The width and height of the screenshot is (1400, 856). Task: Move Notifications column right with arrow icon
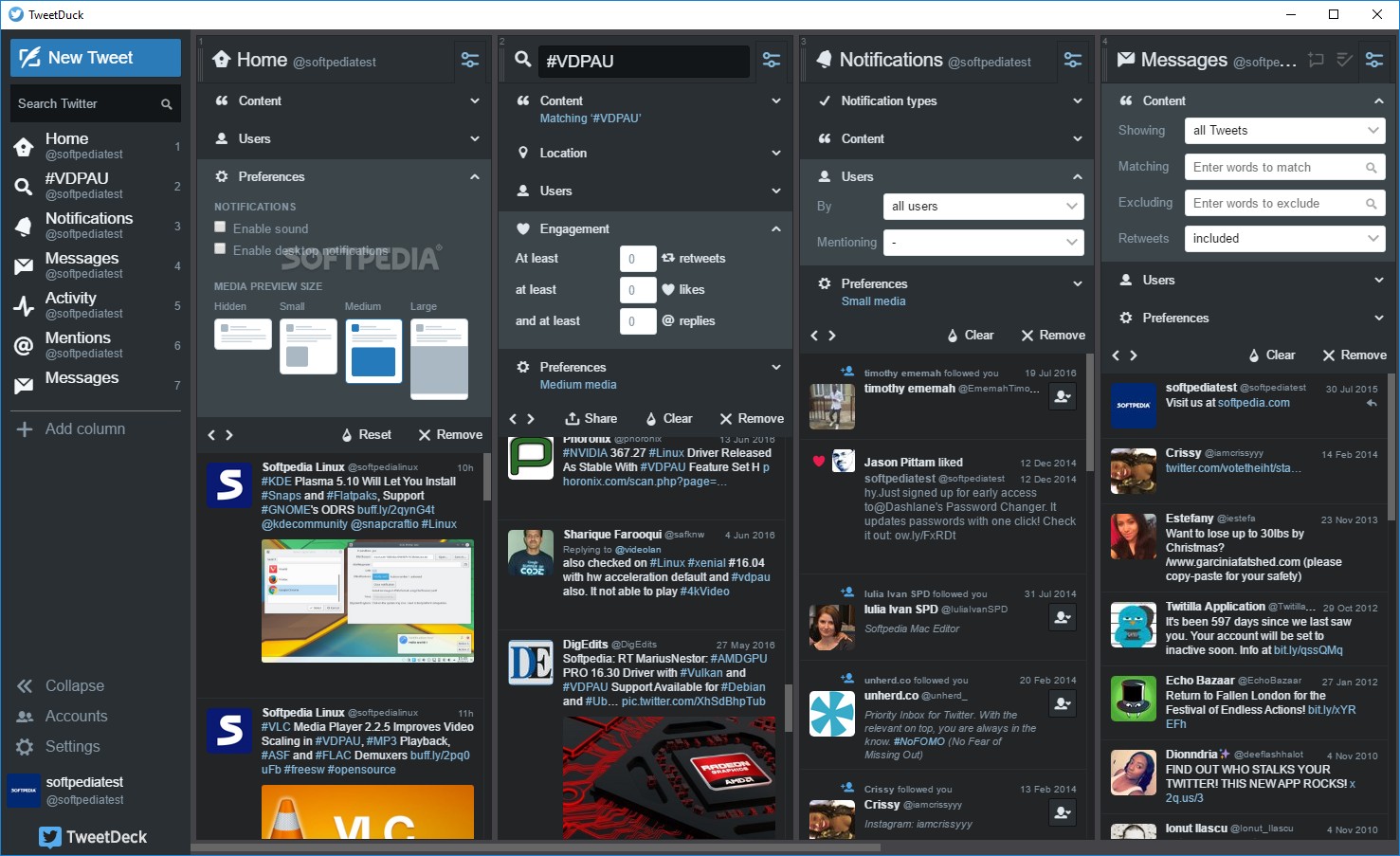(x=832, y=336)
